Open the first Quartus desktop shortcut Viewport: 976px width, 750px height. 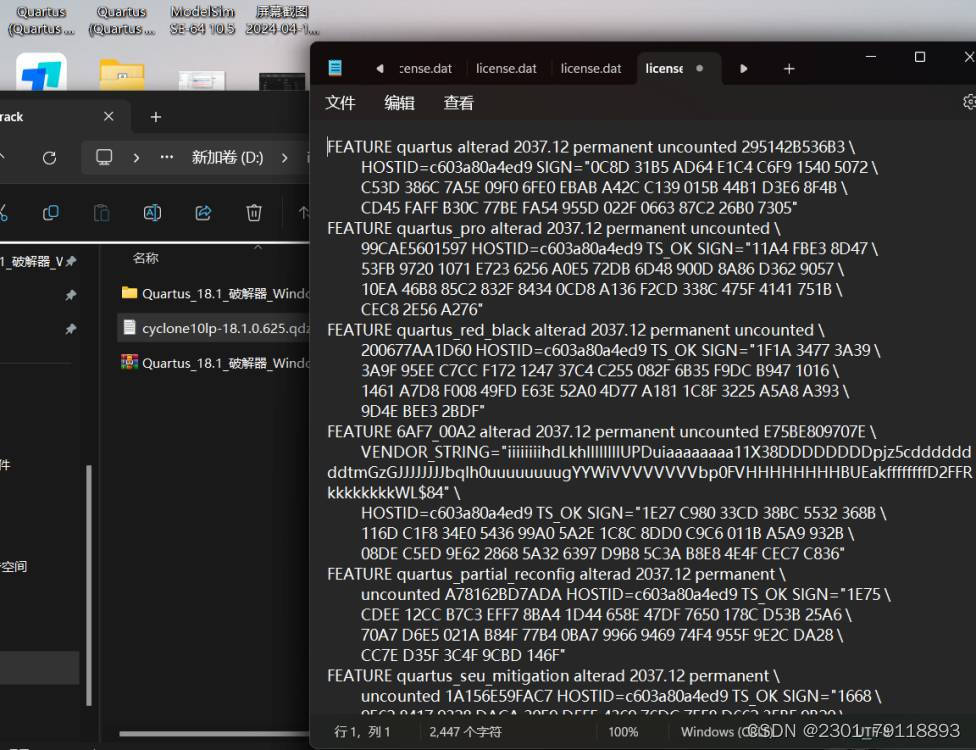(41, 20)
